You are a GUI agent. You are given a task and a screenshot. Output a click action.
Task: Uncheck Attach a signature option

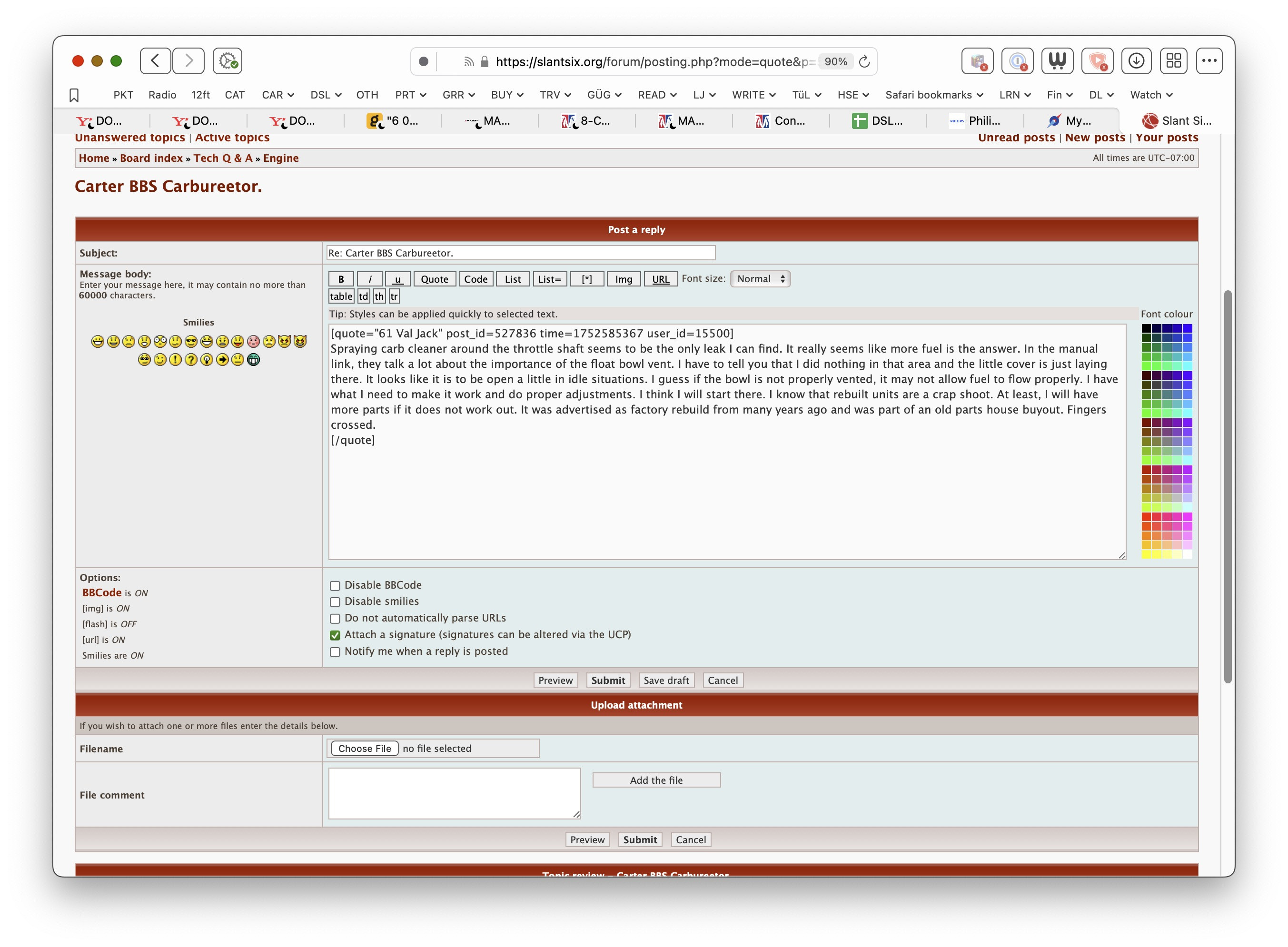[x=335, y=634]
